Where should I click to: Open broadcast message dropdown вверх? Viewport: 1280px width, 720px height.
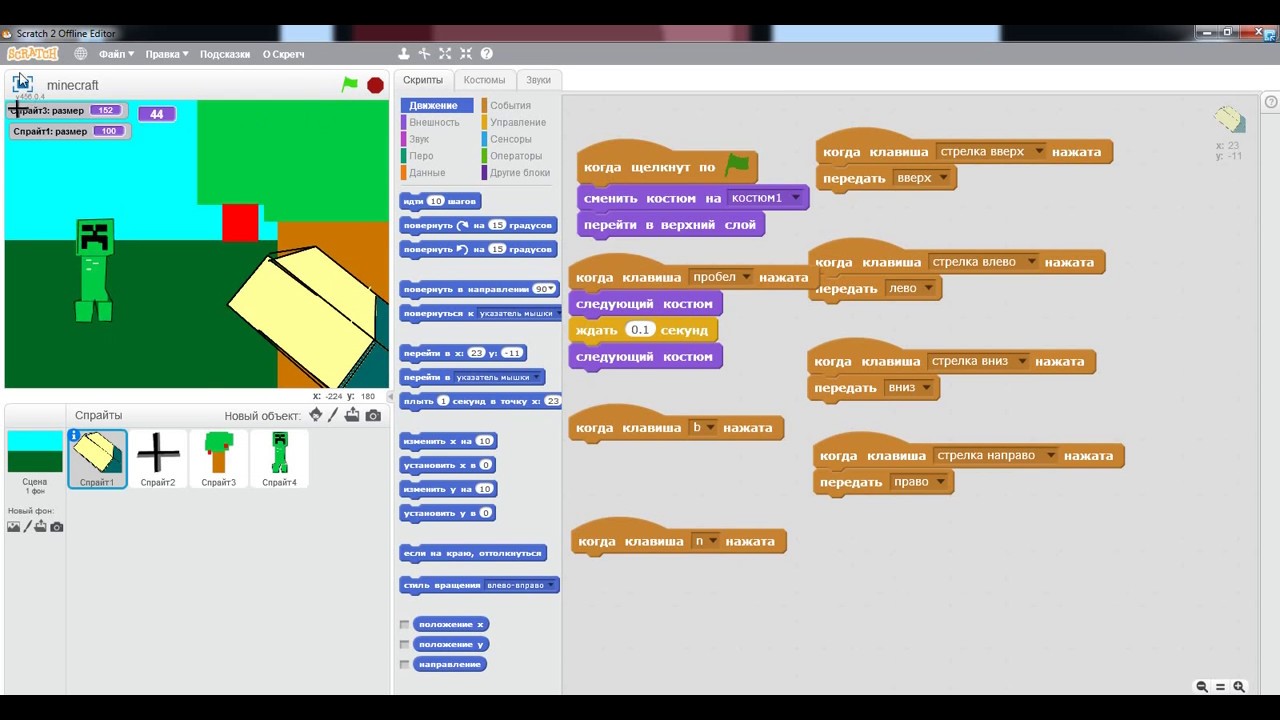pos(921,178)
